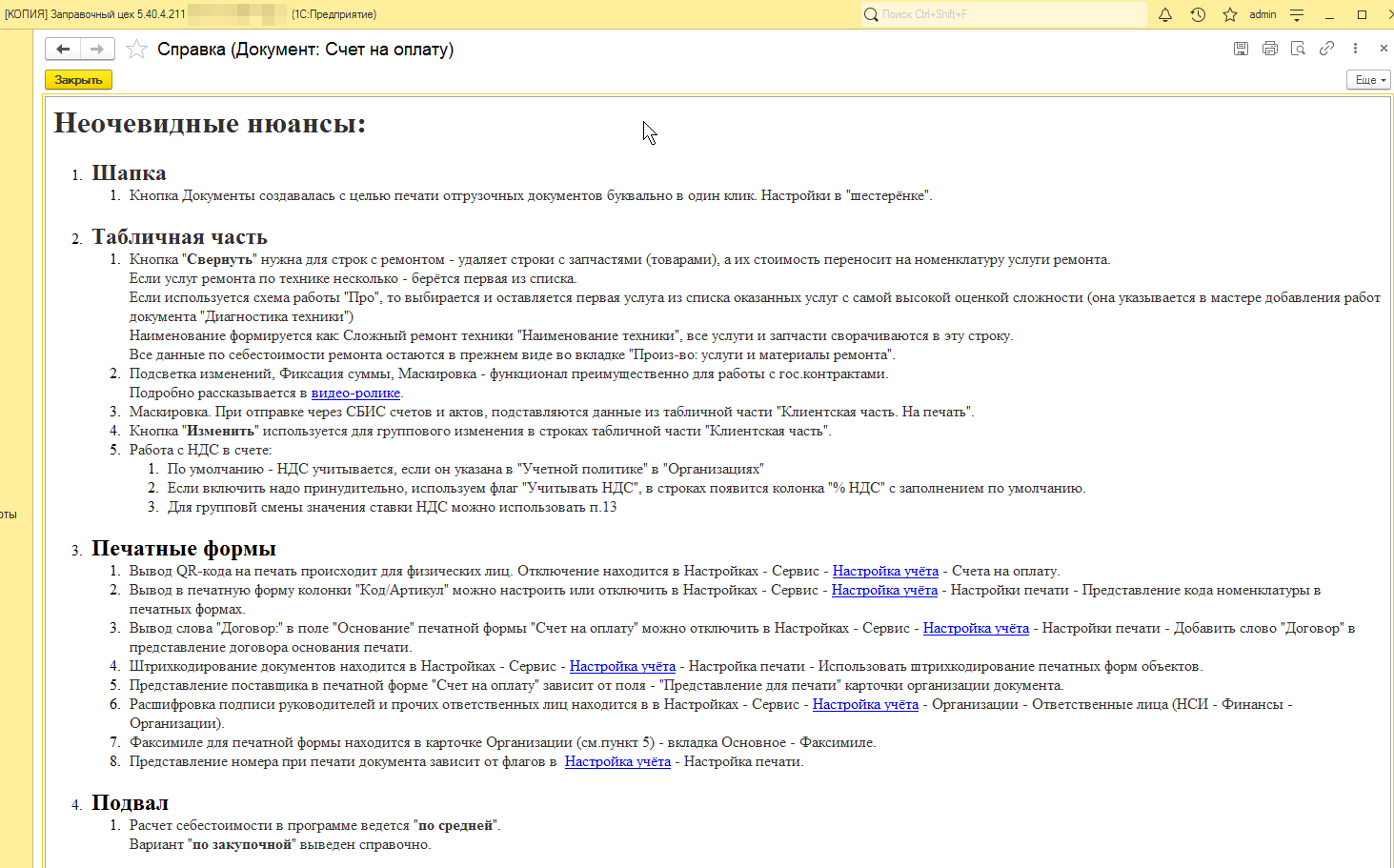
Task: Click the Поиск search field
Action: [x=1005, y=14]
